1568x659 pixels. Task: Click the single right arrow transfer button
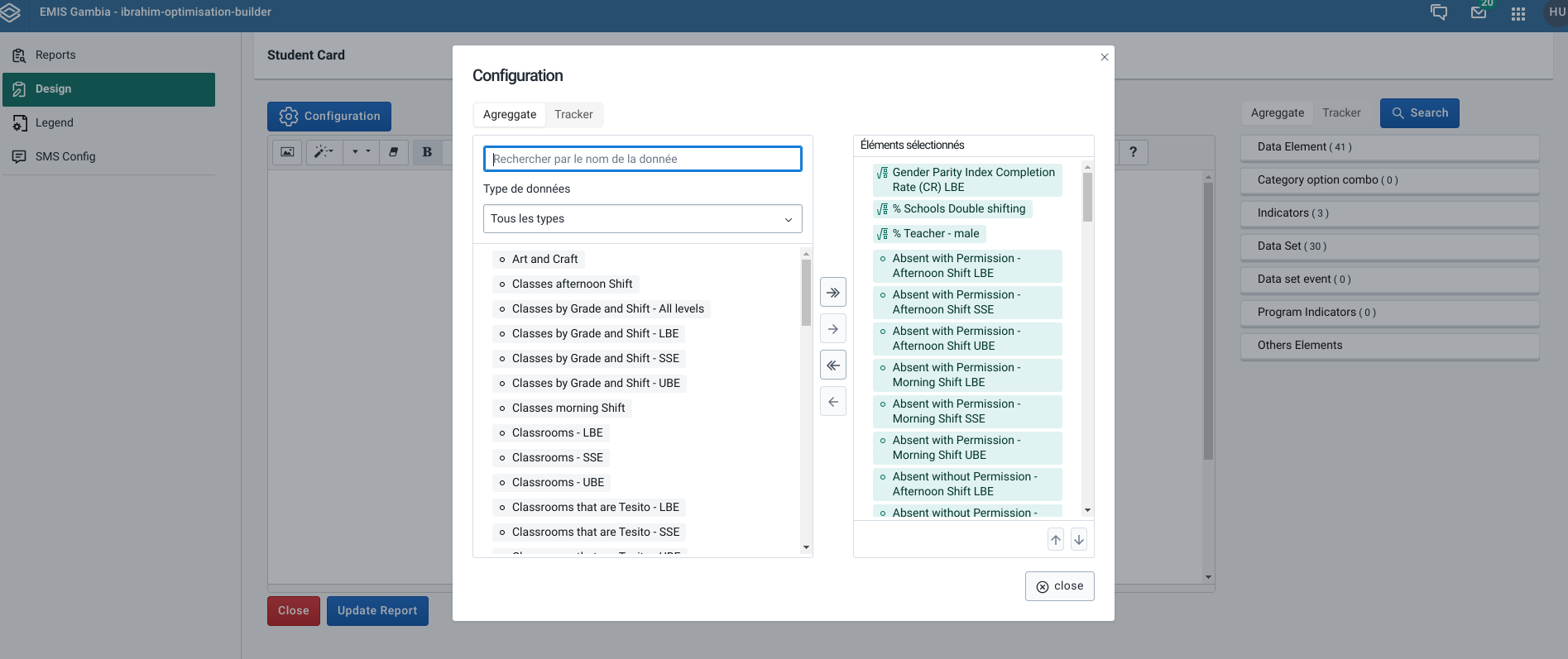pyautogui.click(x=833, y=329)
